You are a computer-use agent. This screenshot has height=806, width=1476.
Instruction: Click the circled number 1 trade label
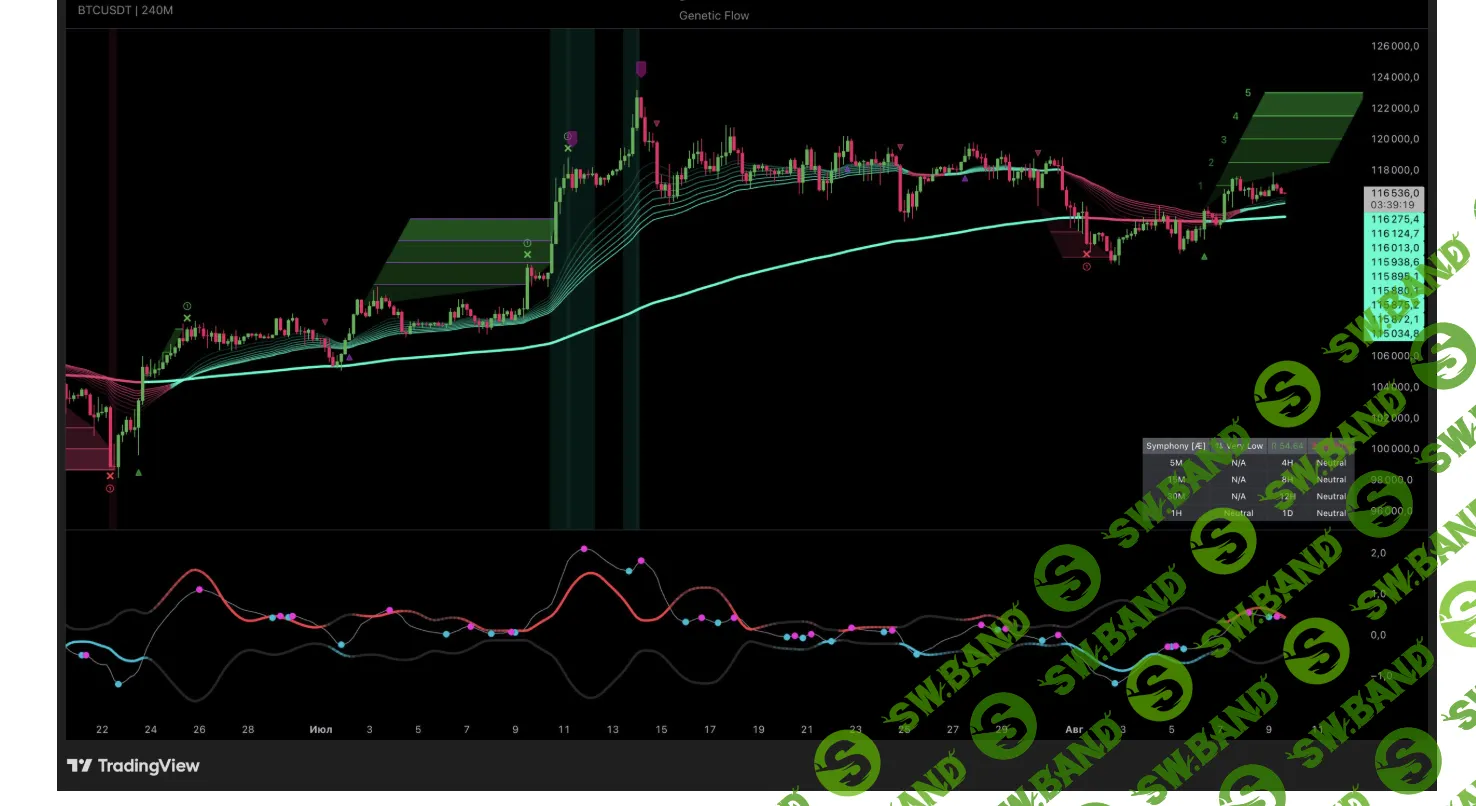tap(187, 305)
